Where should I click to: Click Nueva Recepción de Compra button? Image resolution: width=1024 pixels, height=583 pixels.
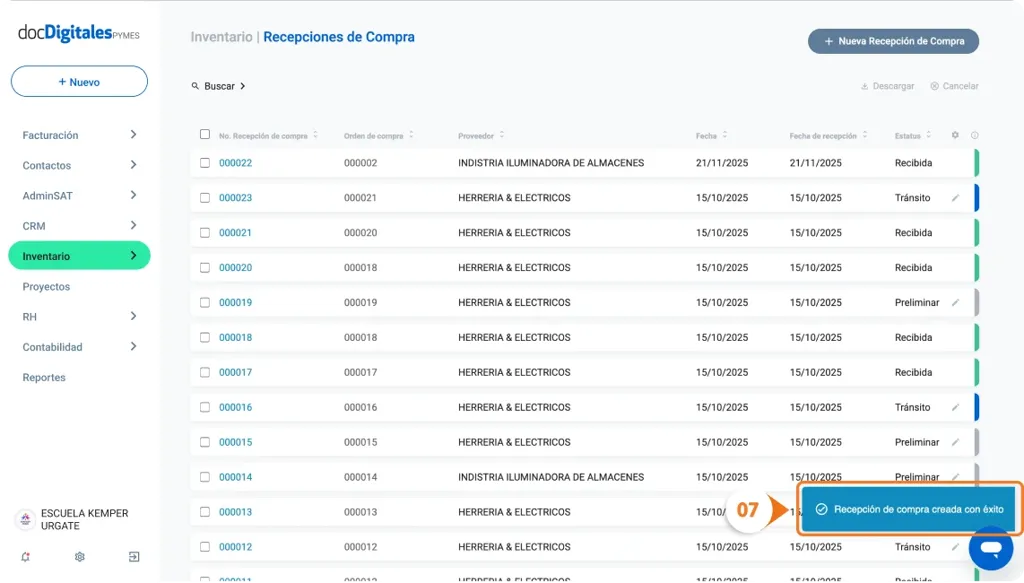[x=893, y=41]
